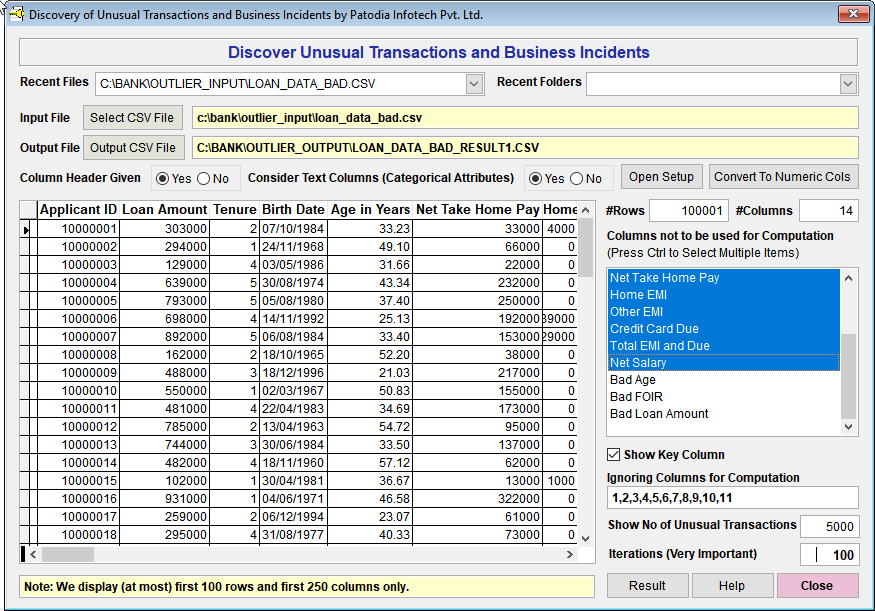Click the column list's scroll up arrow
Image resolution: width=875 pixels, height=611 pixels.
click(850, 278)
